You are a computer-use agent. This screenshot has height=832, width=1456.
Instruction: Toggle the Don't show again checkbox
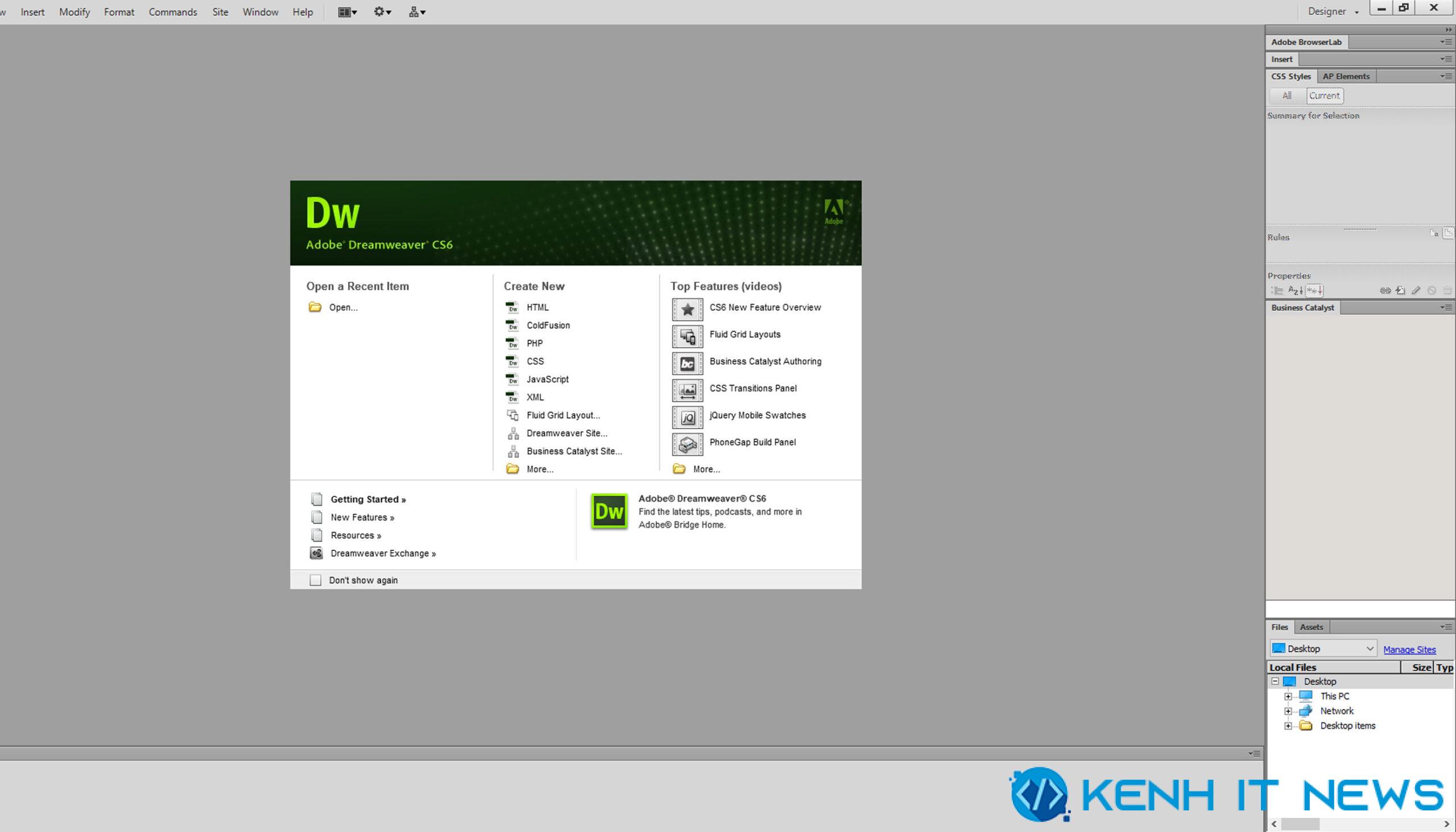(314, 580)
